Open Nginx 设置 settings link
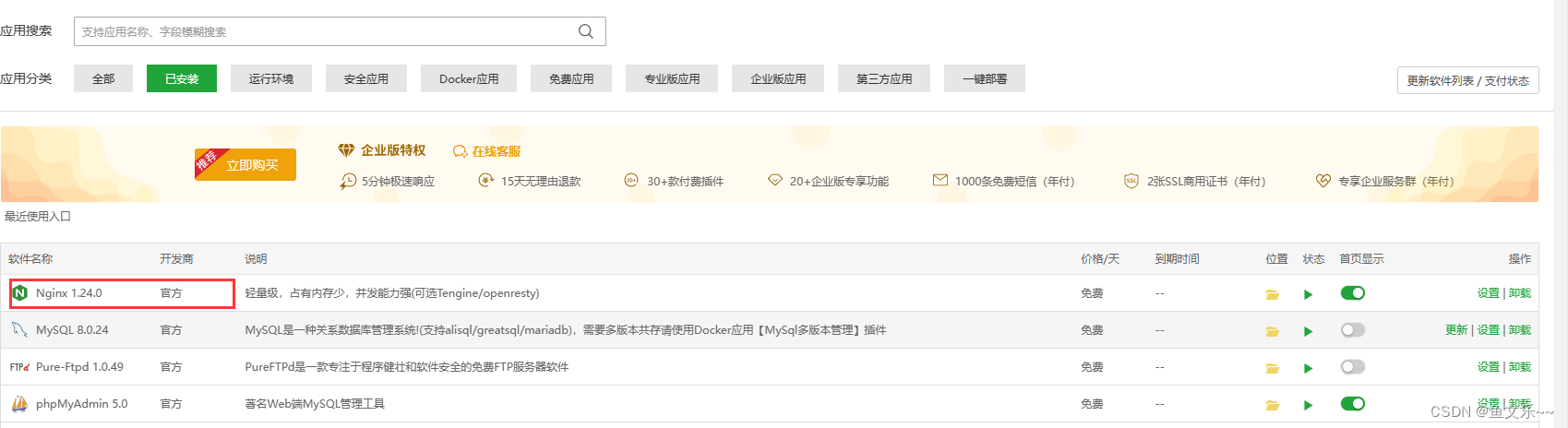This screenshot has height=428, width=1568. (x=1489, y=293)
